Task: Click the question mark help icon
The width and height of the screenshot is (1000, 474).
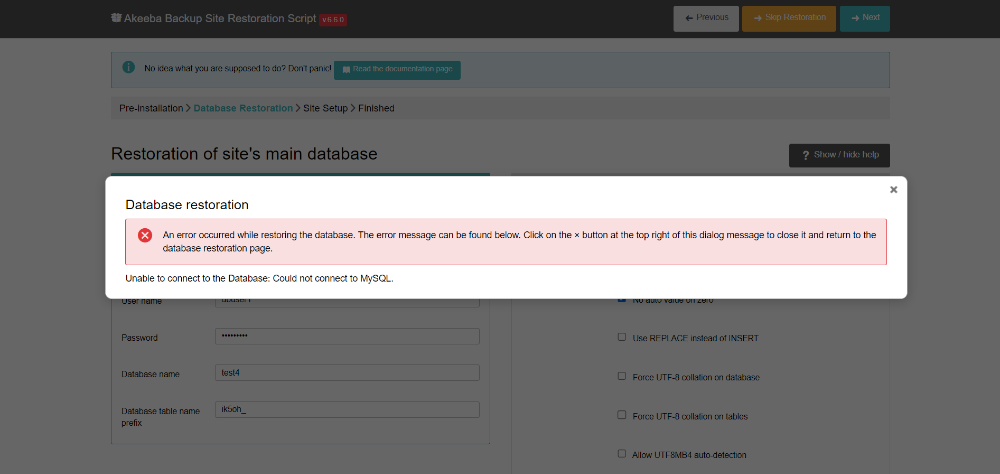Action: tap(805, 155)
